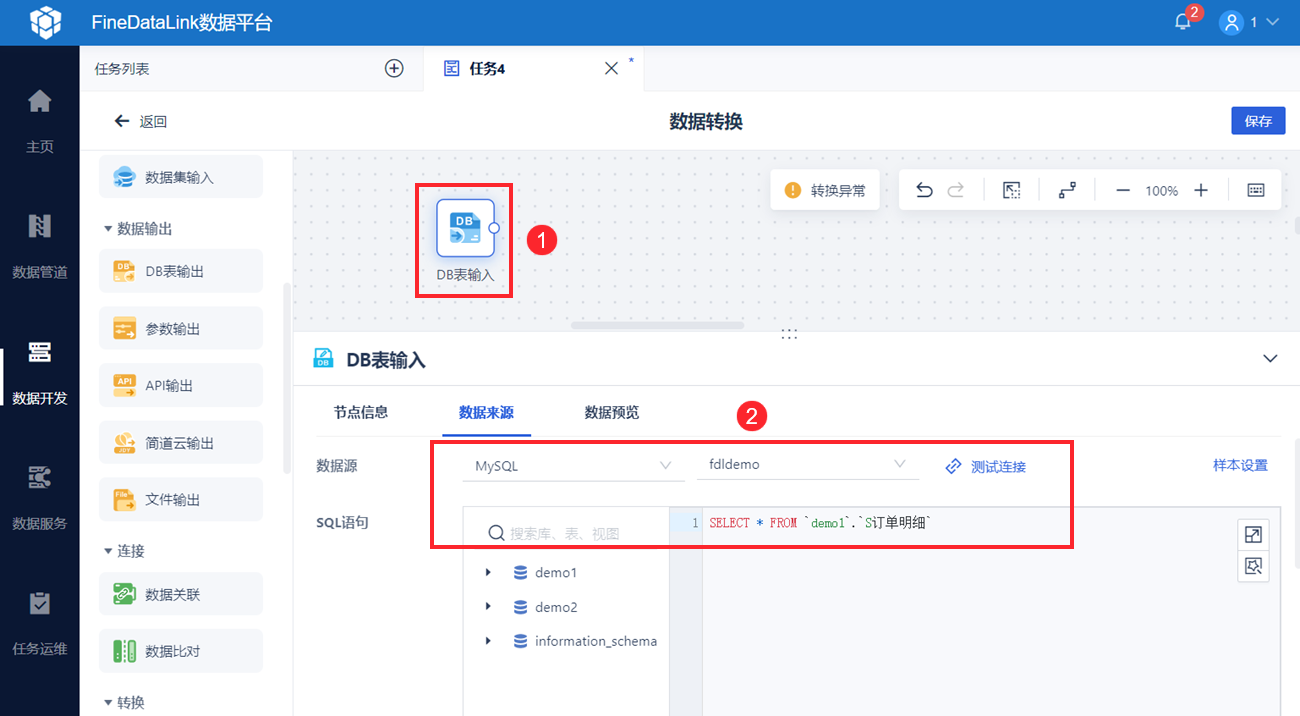Collapse the DB表输入 settings panel
Screen dimensions: 1300x716
[x=1270, y=358]
